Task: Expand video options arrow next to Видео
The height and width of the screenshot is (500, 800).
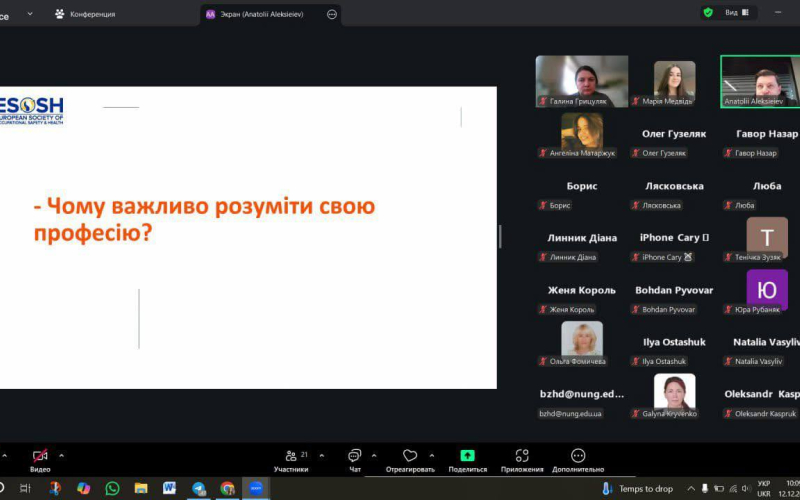Action: coord(62,455)
